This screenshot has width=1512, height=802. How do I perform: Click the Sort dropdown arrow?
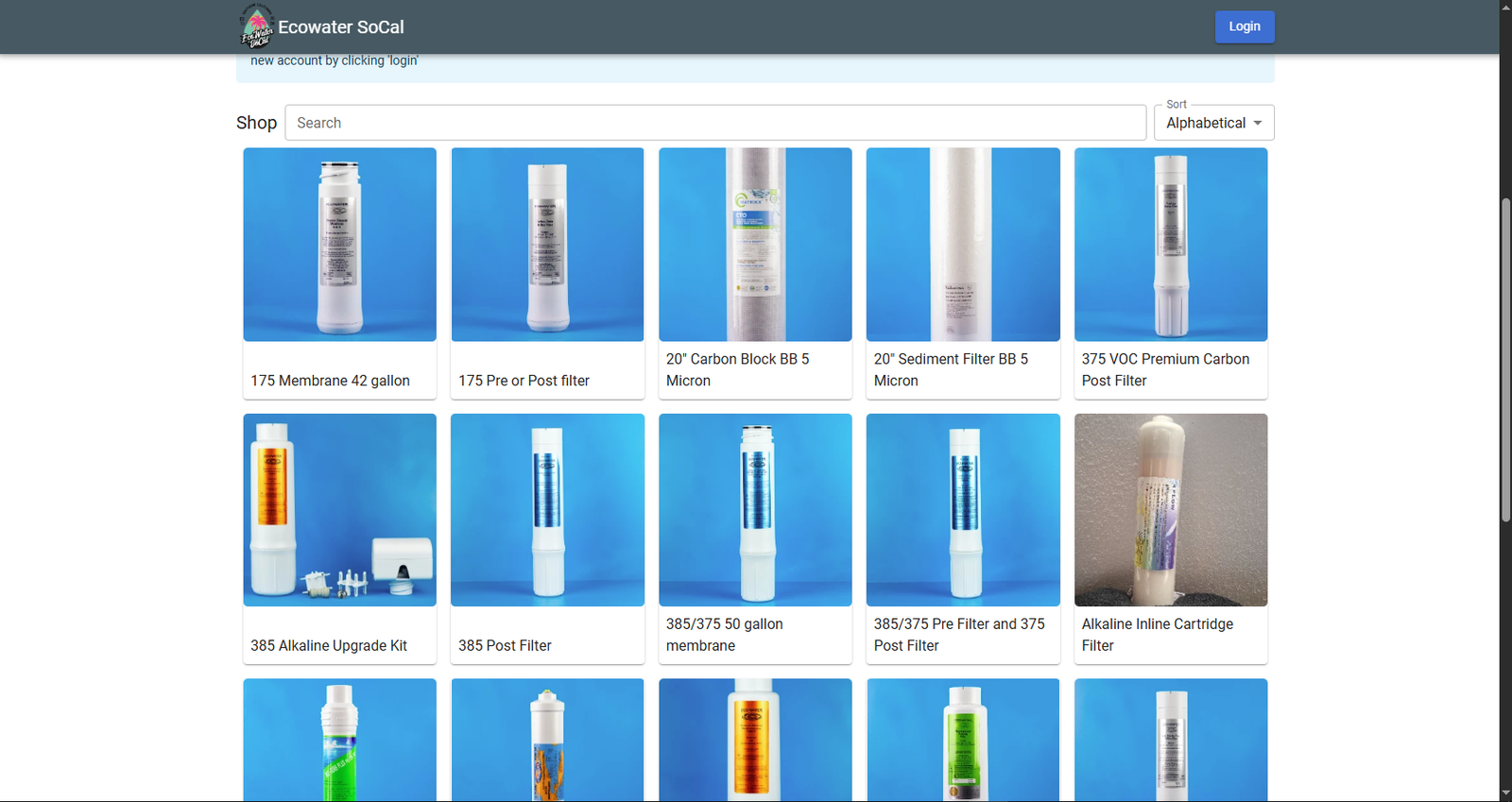pyautogui.click(x=1258, y=123)
